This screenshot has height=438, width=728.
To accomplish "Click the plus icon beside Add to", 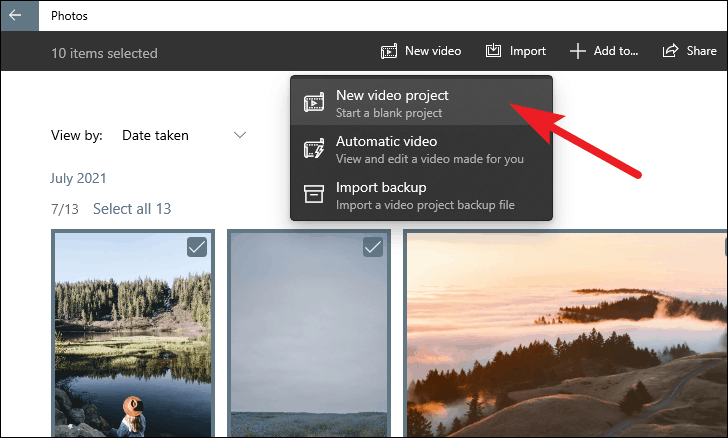I will coord(577,51).
